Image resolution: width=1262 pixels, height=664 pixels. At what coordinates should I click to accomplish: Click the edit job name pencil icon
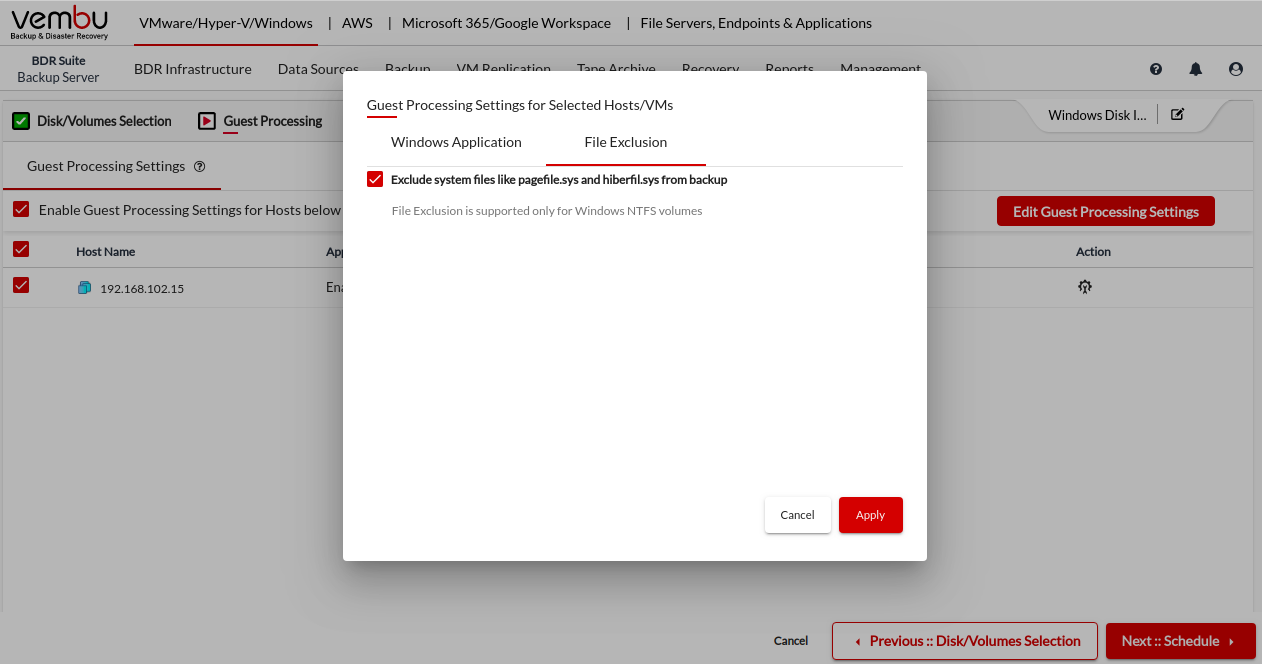[1177, 114]
